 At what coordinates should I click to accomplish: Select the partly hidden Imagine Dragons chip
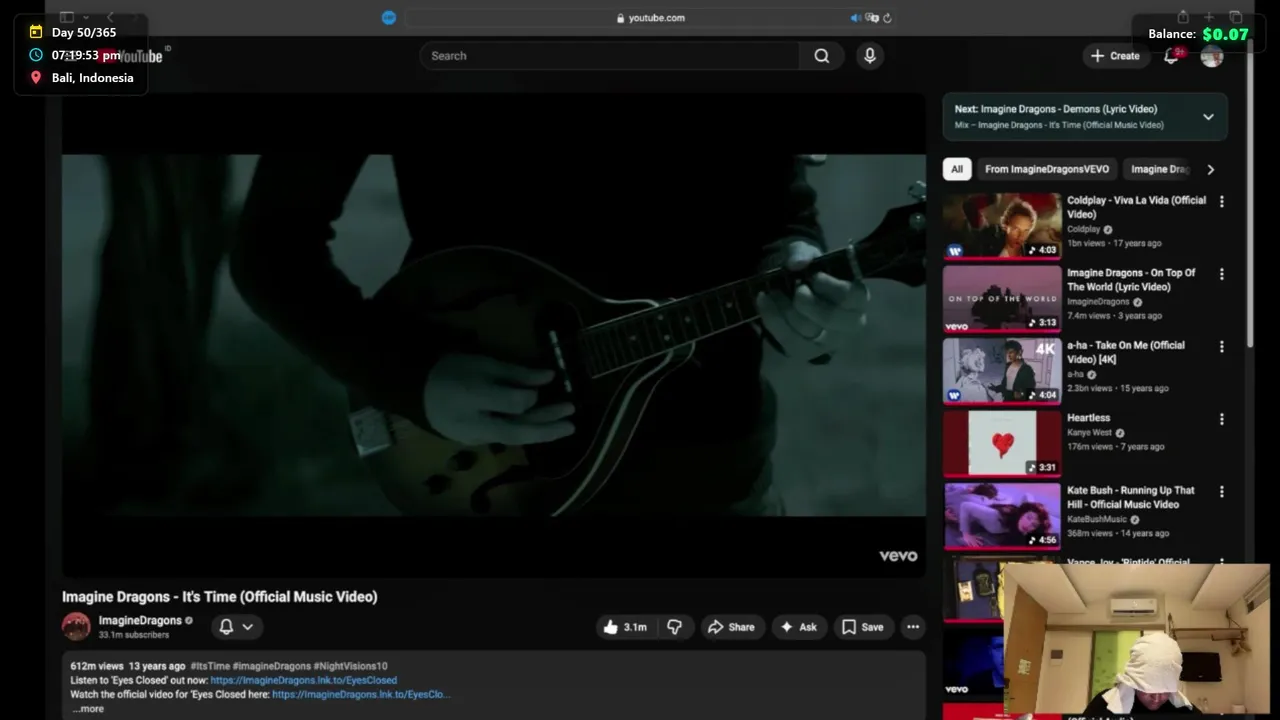point(1159,169)
